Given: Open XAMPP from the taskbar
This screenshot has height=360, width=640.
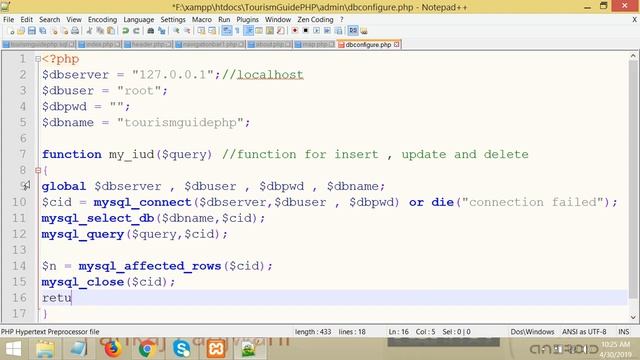Looking at the screenshot, I should pos(216,349).
